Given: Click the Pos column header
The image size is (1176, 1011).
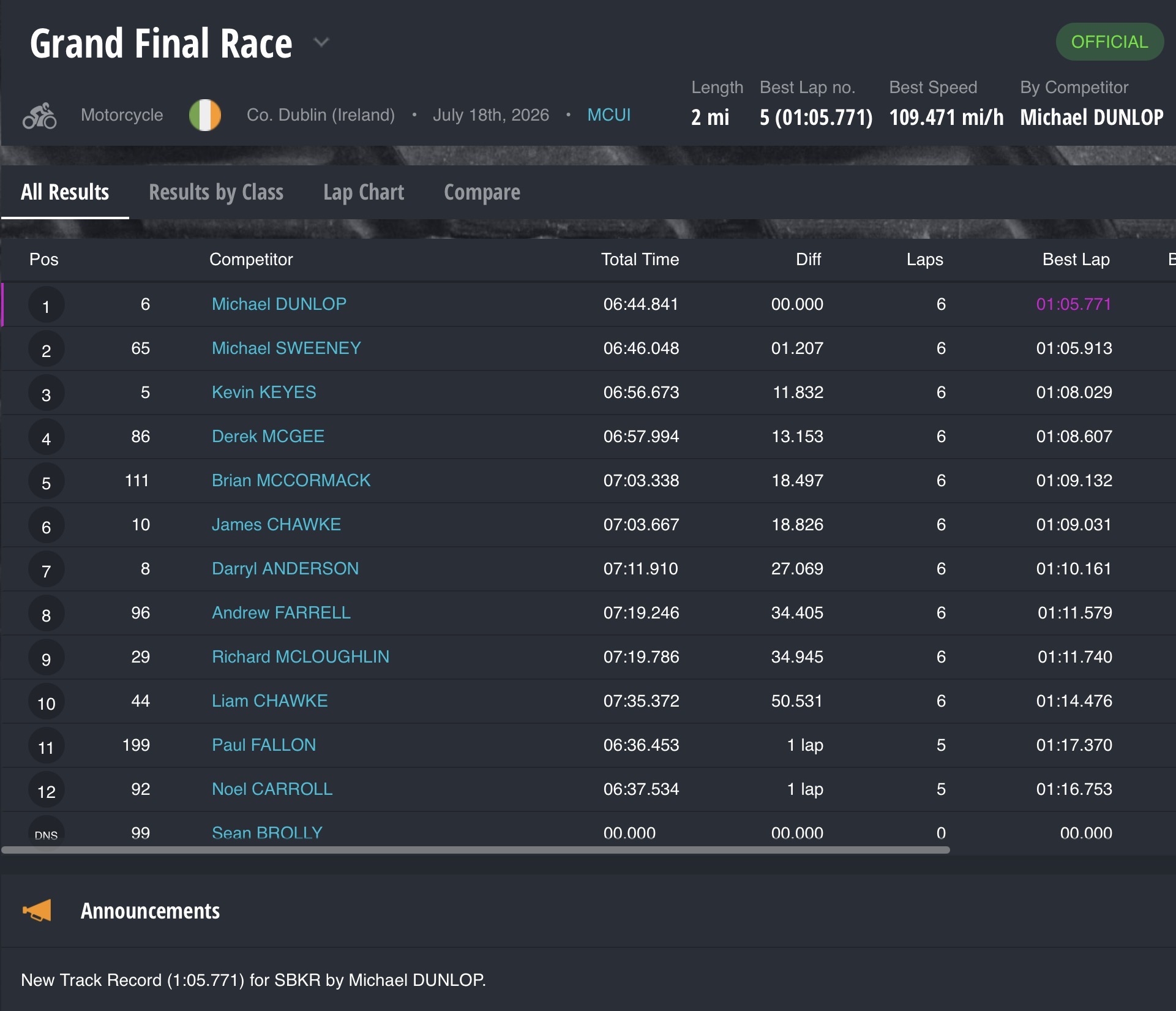Looking at the screenshot, I should pyautogui.click(x=44, y=259).
